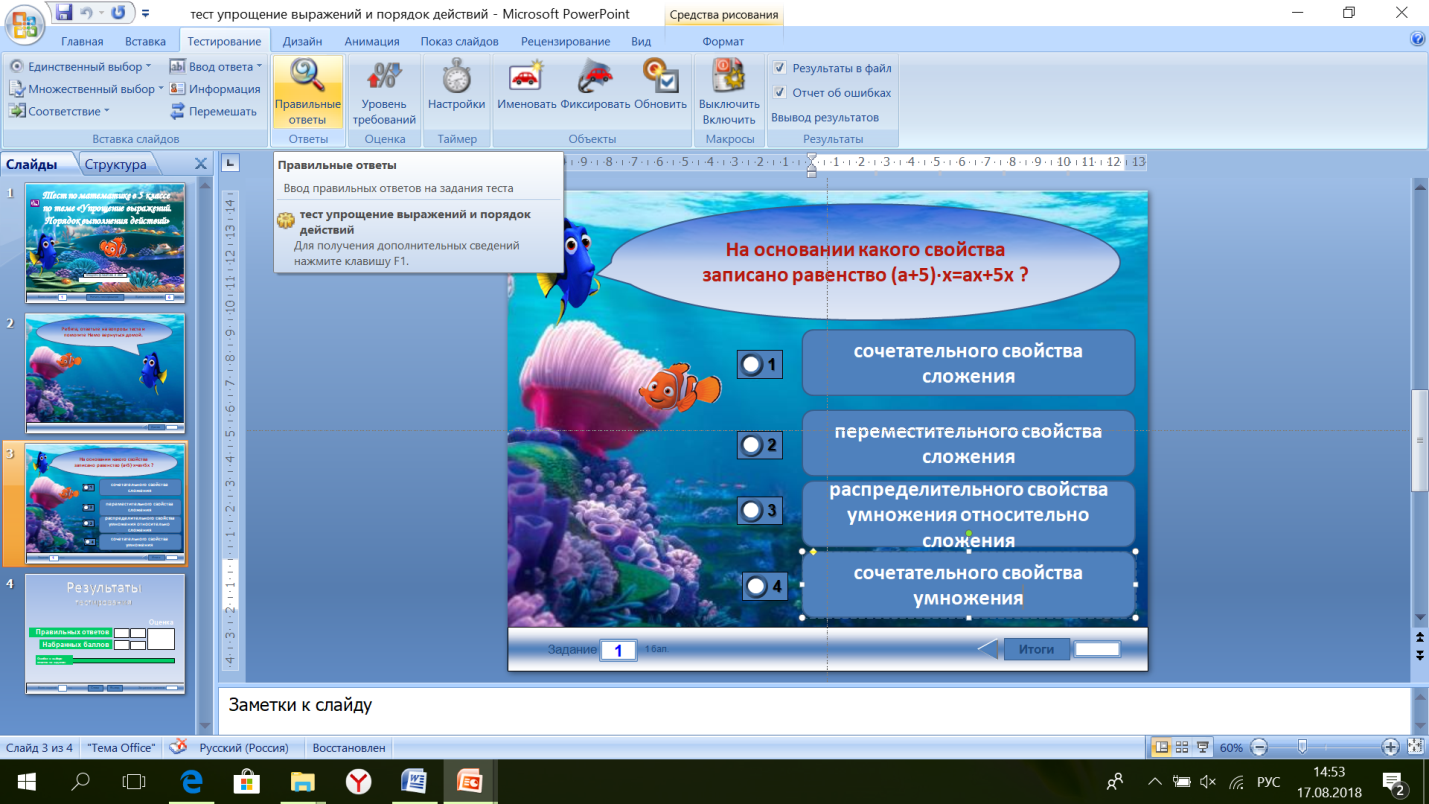Viewport: 1429px width, 804px height.
Task: Open Уровень требований settings
Action: [x=384, y=91]
